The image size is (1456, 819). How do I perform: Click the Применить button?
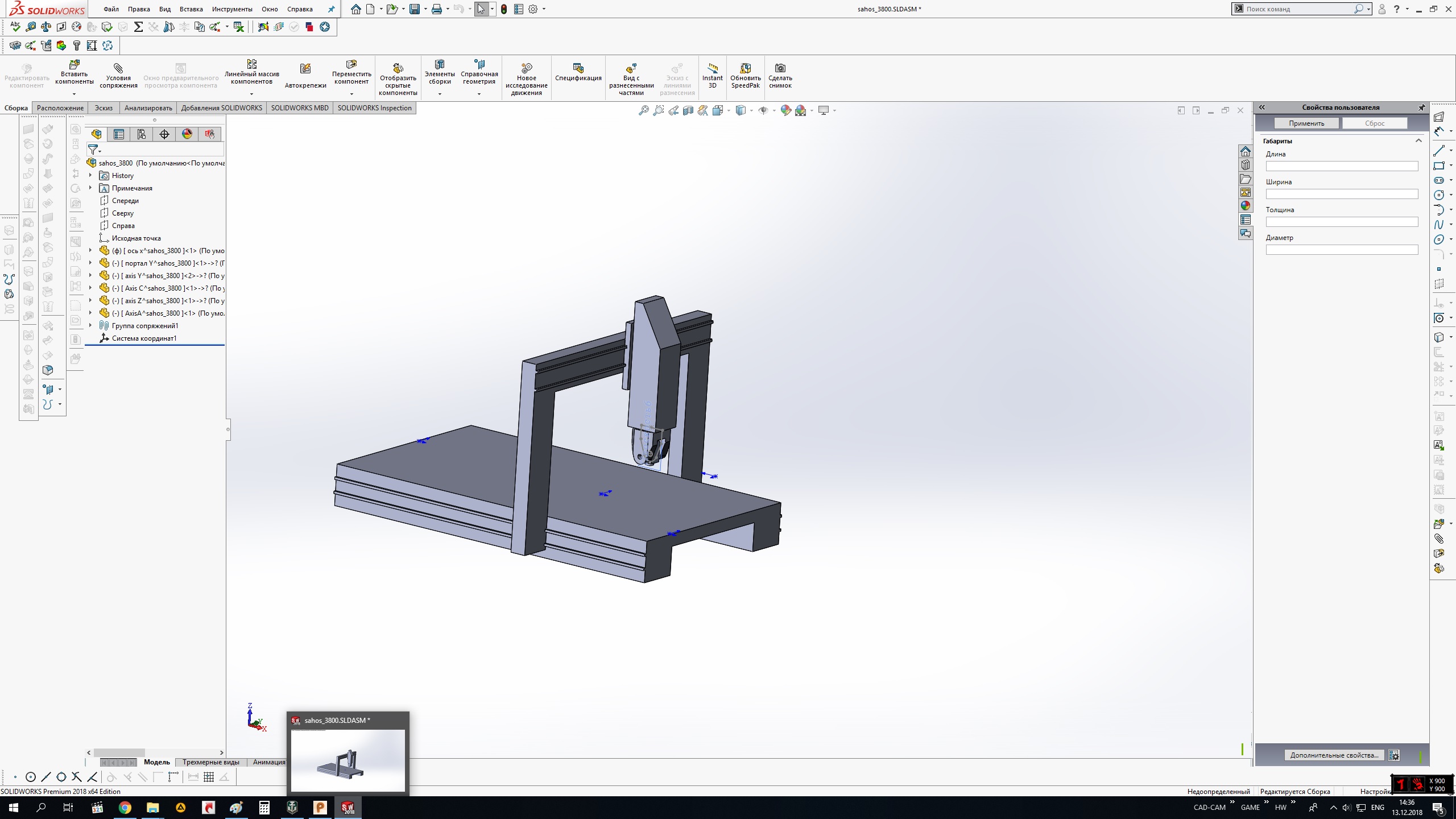[x=1306, y=123]
